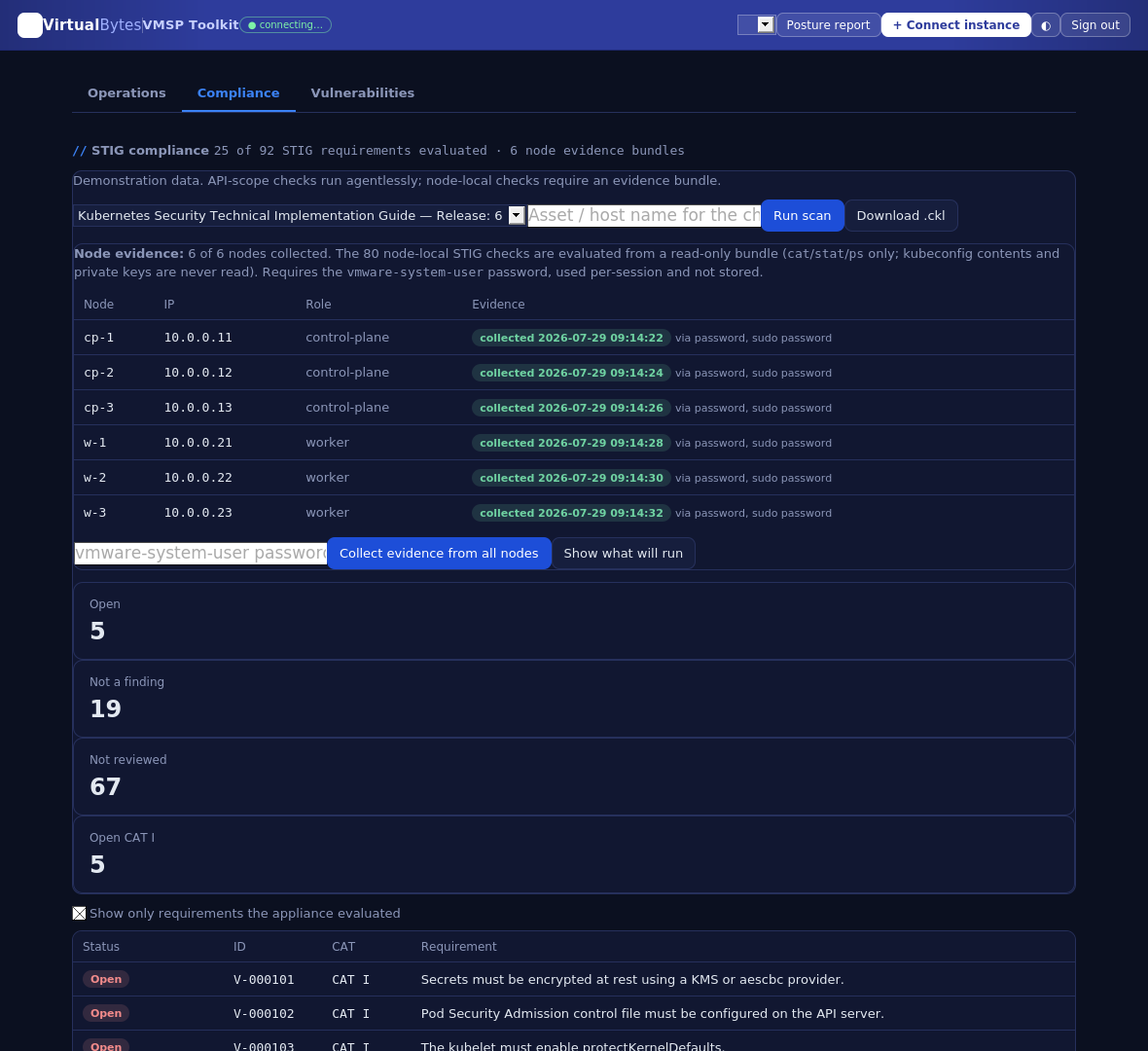Click the Open status badge for V-000102
Image resolution: width=1148 pixels, height=1051 pixels.
[x=106, y=1013]
